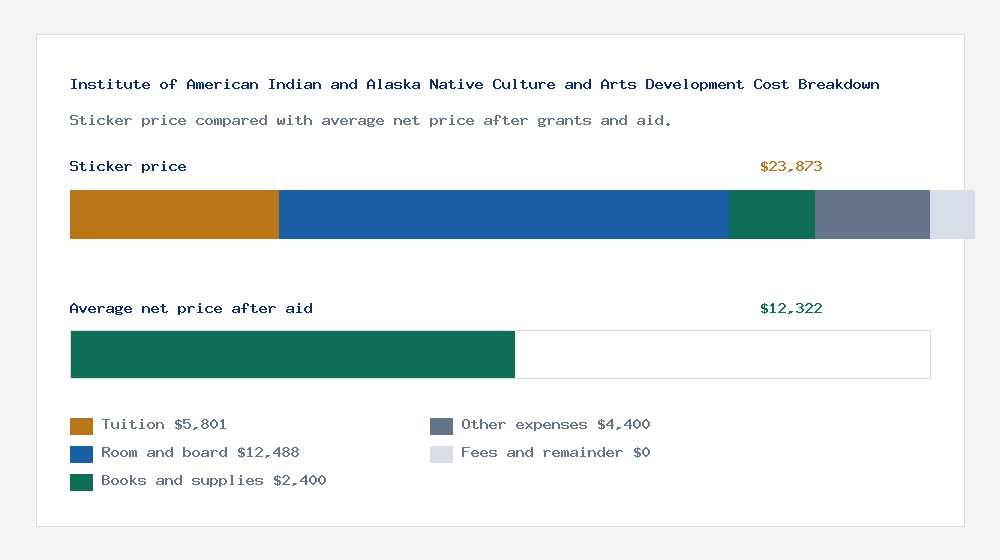Image resolution: width=1000 pixels, height=560 pixels.
Task: Click the legend text 'Room and board $12,488'
Action: click(200, 453)
